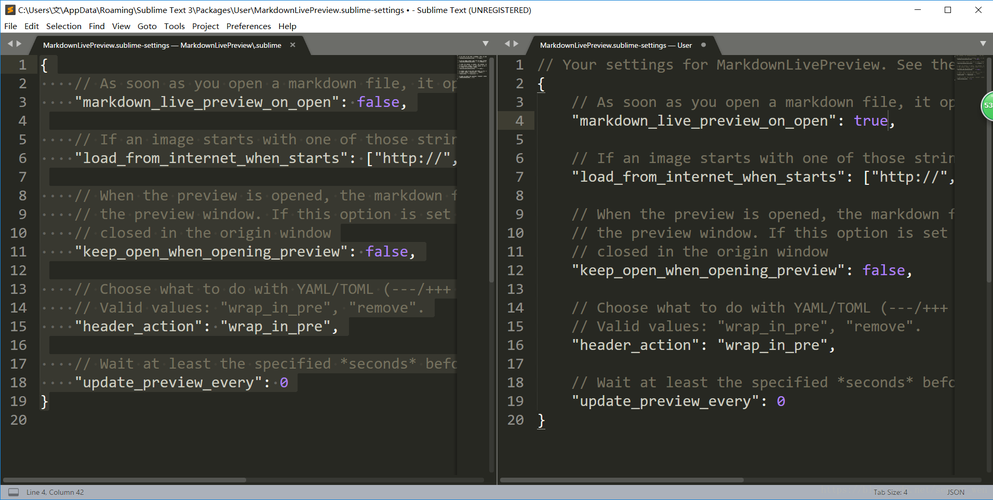
Task: Click left pane's next tab arrow
Action: pyautogui.click(x=18, y=45)
